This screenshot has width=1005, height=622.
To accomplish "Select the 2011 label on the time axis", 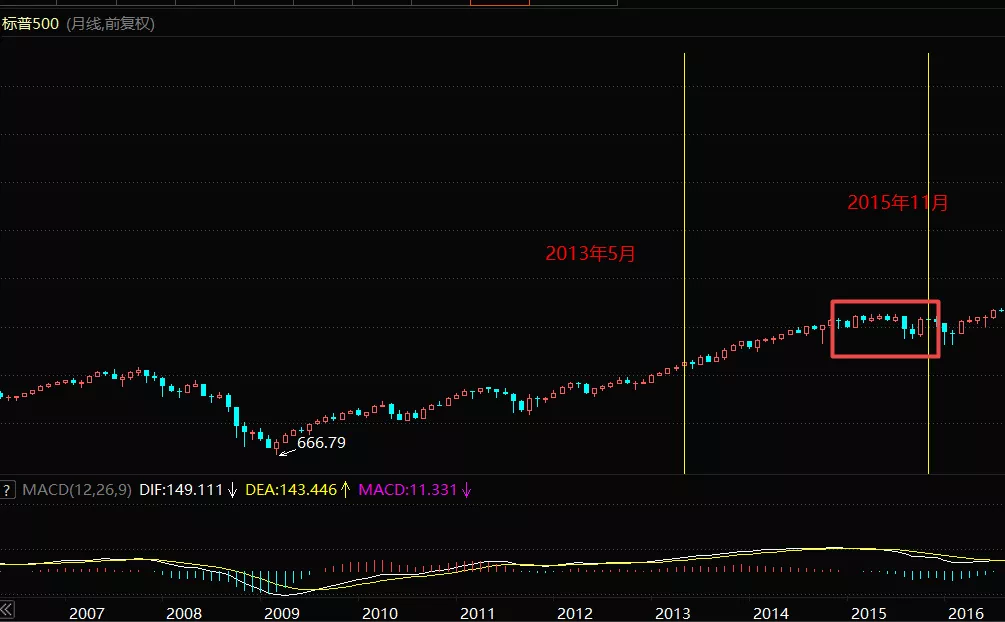I will point(478,614).
